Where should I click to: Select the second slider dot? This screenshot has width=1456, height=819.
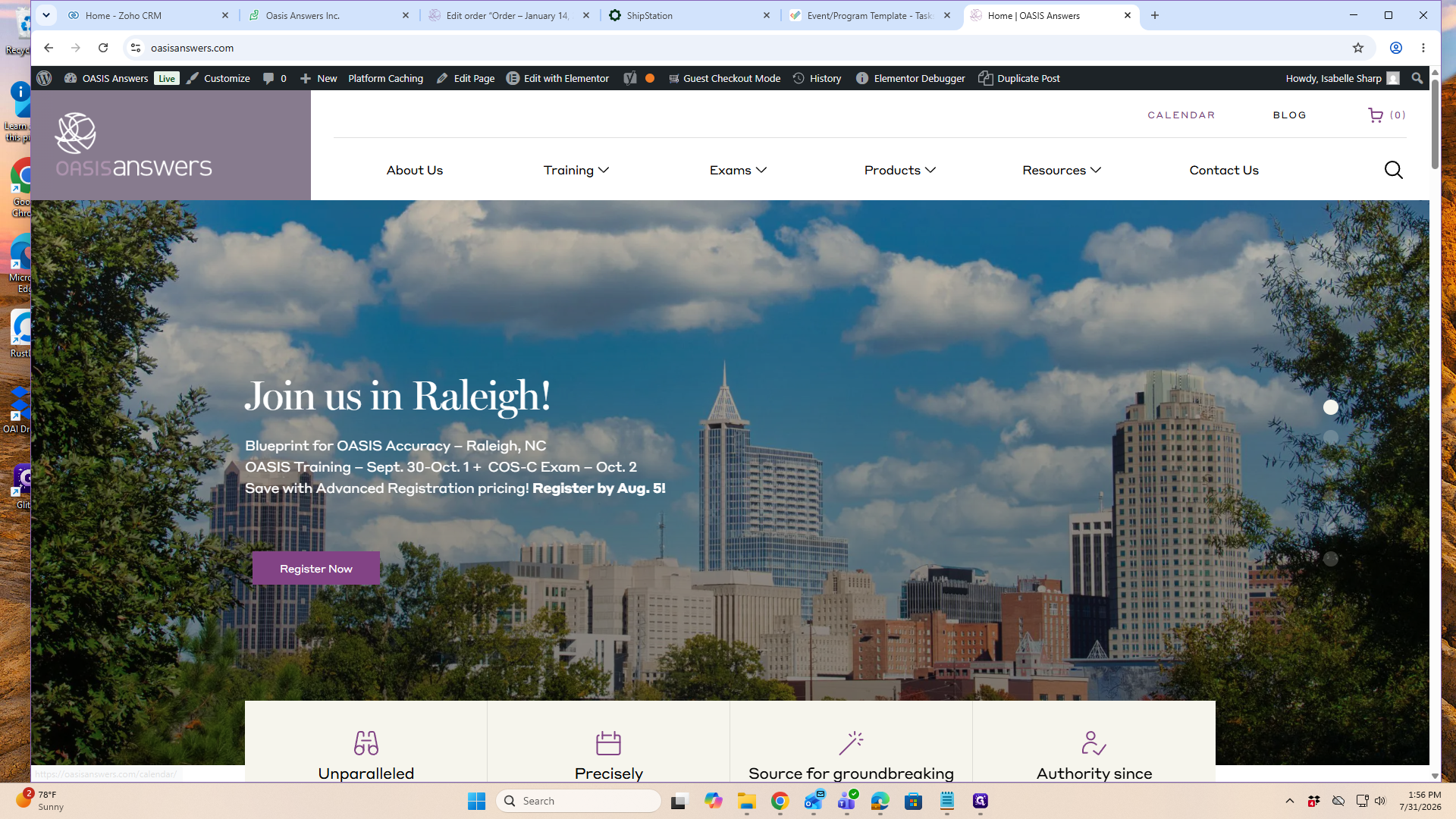pyautogui.click(x=1331, y=438)
